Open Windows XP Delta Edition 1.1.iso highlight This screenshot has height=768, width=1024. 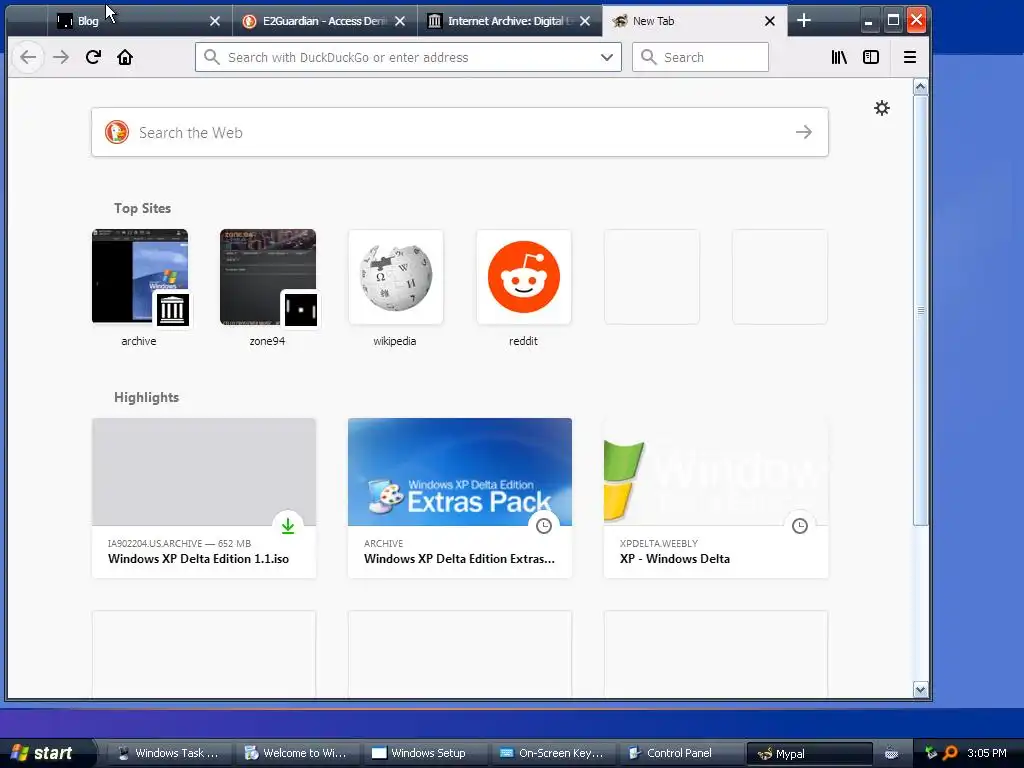pyautogui.click(x=204, y=498)
